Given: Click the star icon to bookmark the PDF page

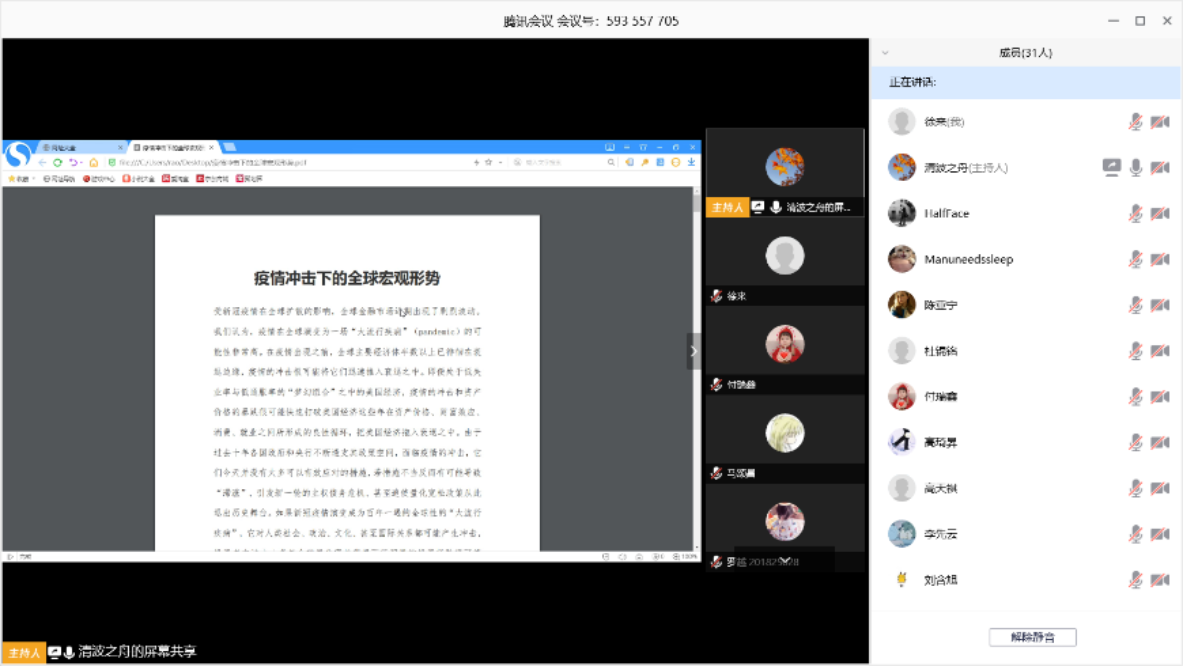Looking at the screenshot, I should click(x=488, y=162).
